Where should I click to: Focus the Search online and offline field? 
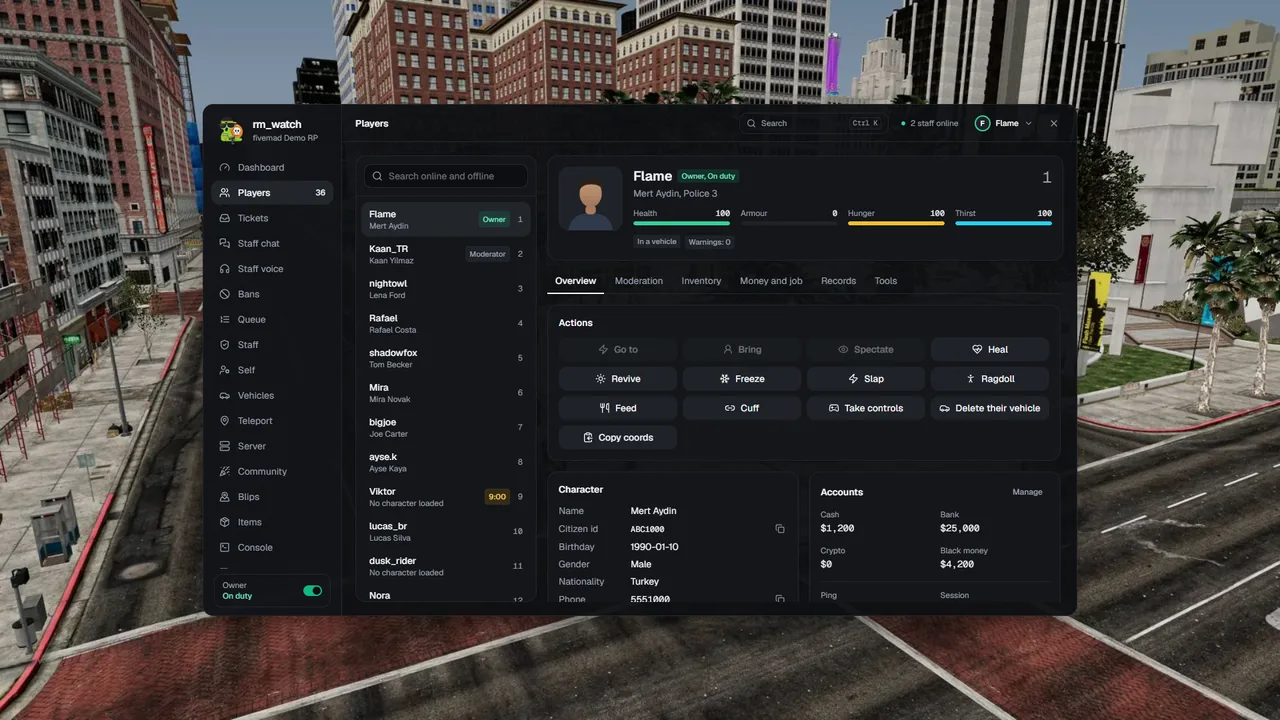(x=446, y=176)
